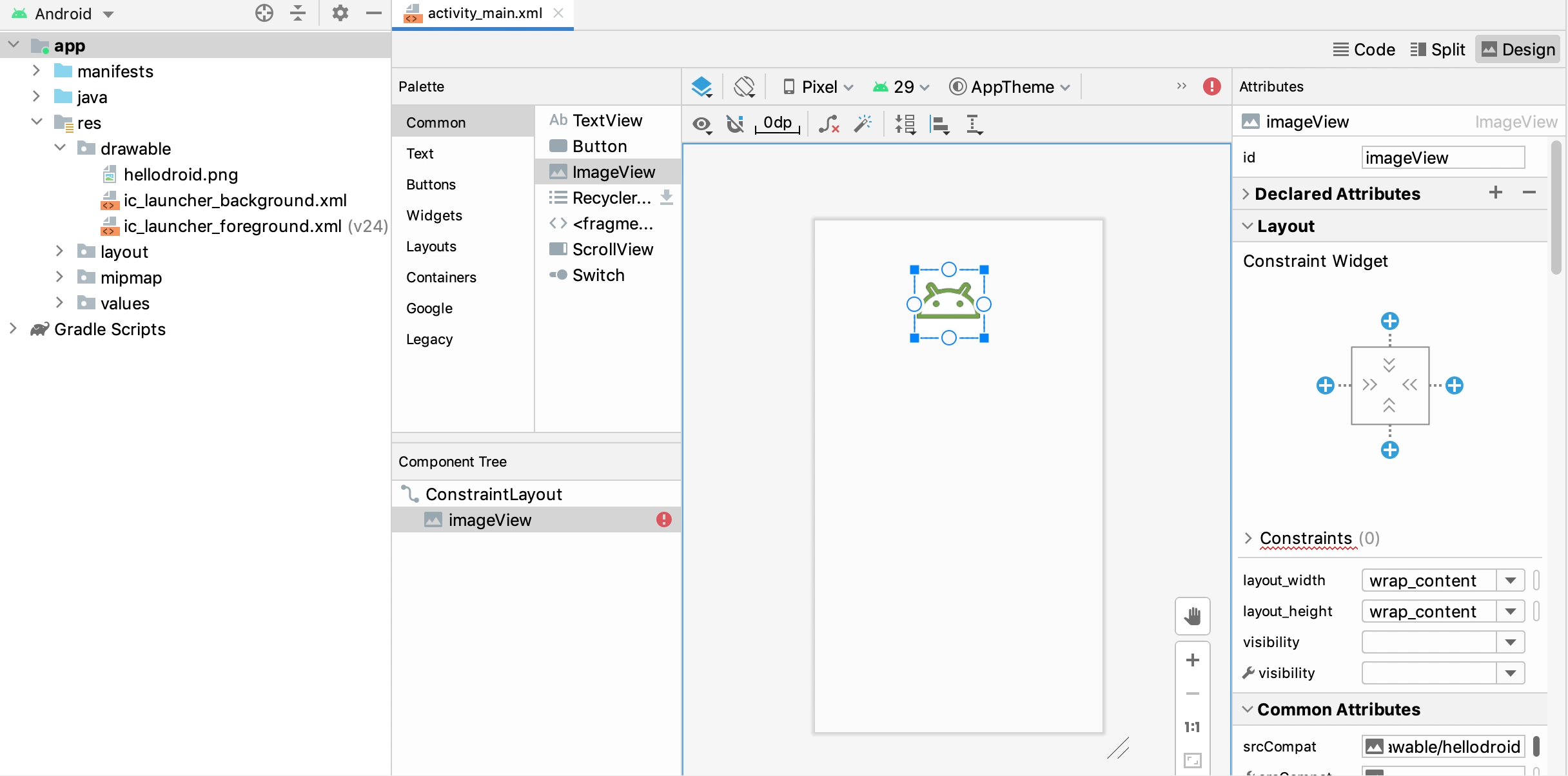Image resolution: width=1568 pixels, height=776 pixels.
Task: Select the pan hand tool
Action: [x=1193, y=616]
